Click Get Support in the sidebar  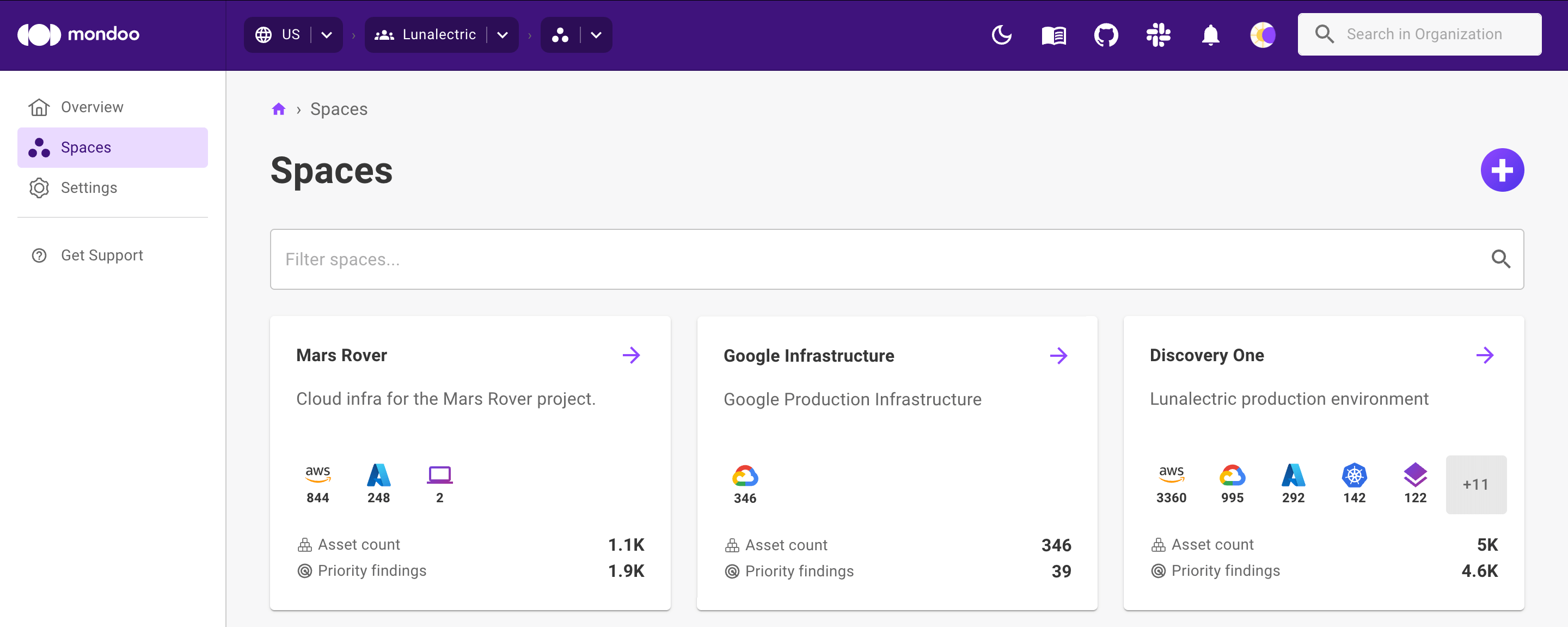pos(102,254)
